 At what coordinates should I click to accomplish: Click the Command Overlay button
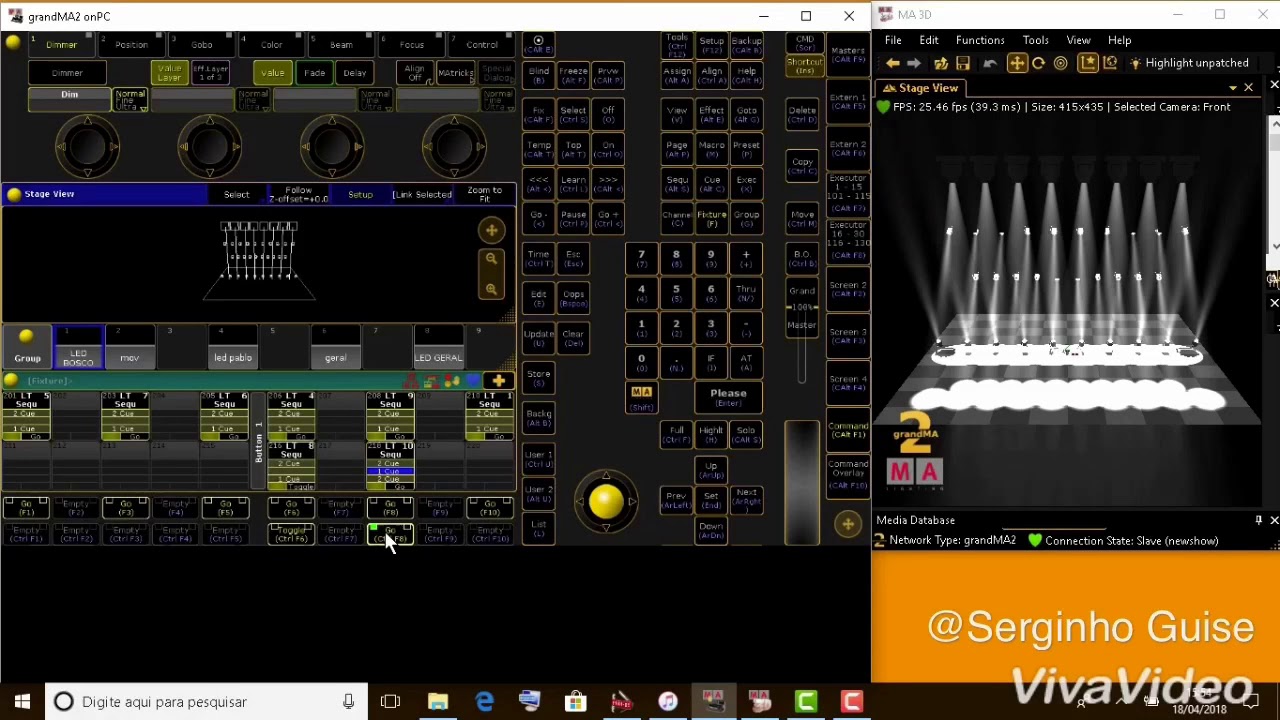(848, 474)
